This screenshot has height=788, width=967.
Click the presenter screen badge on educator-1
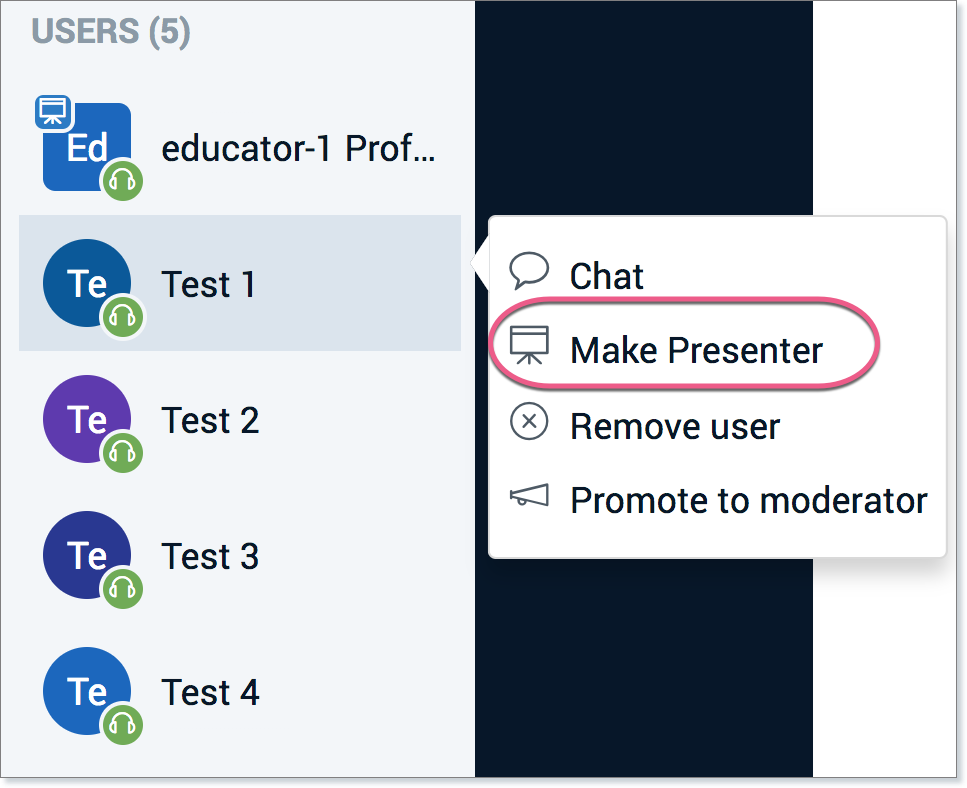[x=53, y=111]
